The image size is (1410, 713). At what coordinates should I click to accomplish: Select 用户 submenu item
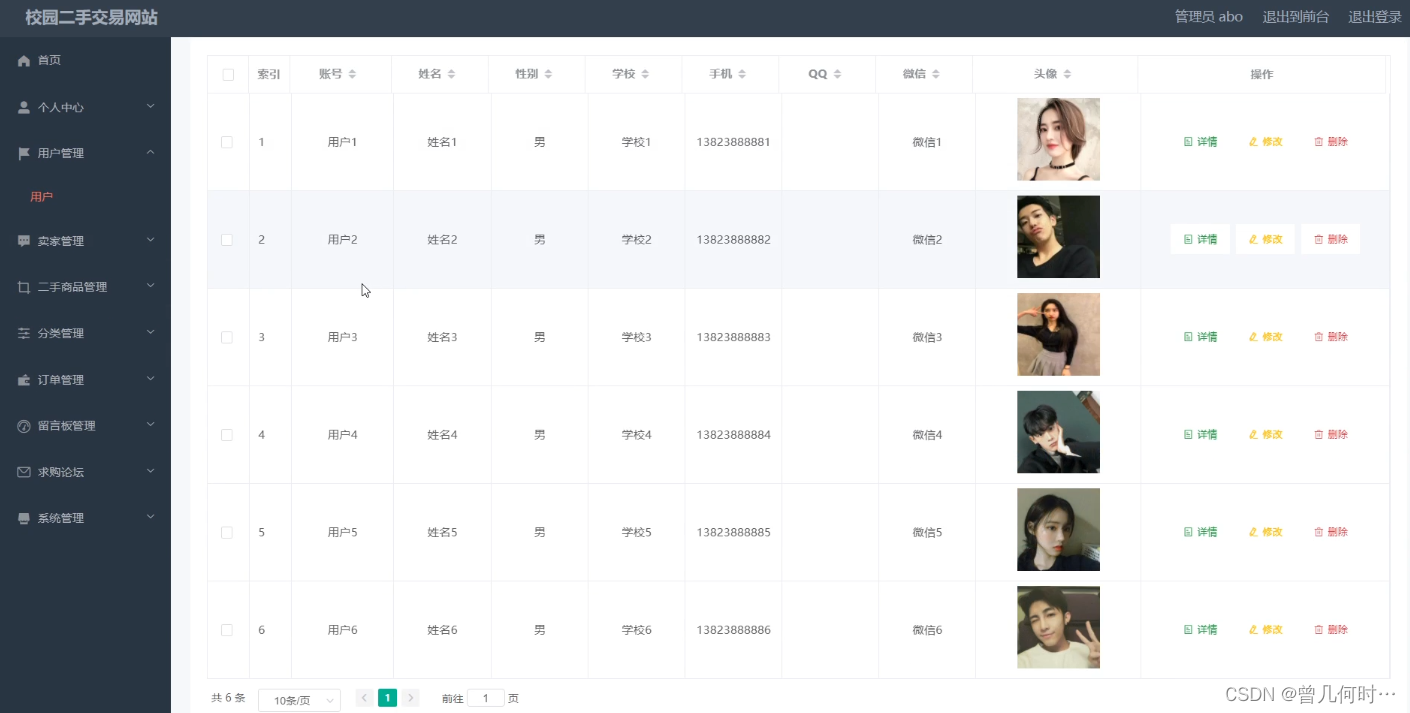tap(42, 197)
